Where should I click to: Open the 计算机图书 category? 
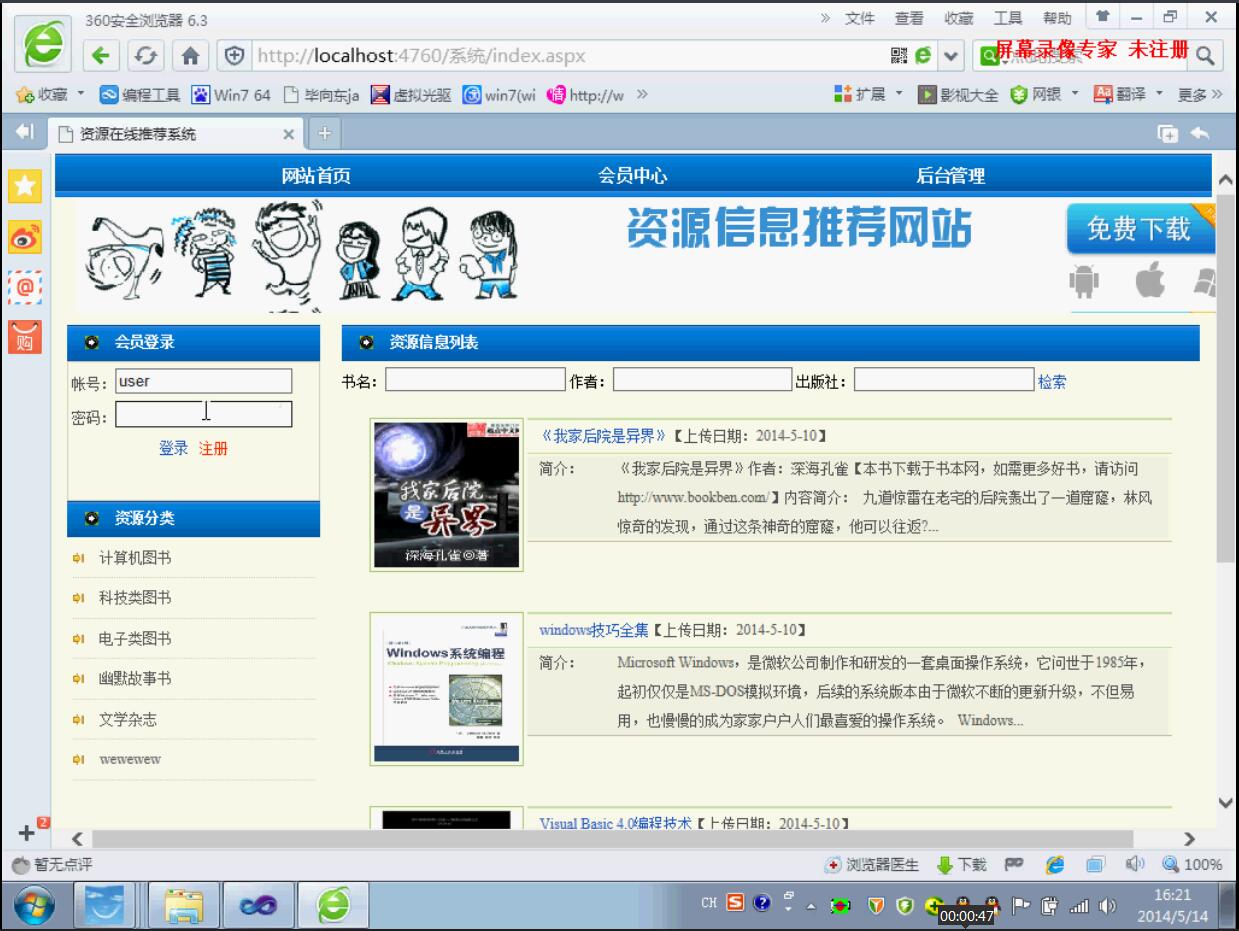135,558
